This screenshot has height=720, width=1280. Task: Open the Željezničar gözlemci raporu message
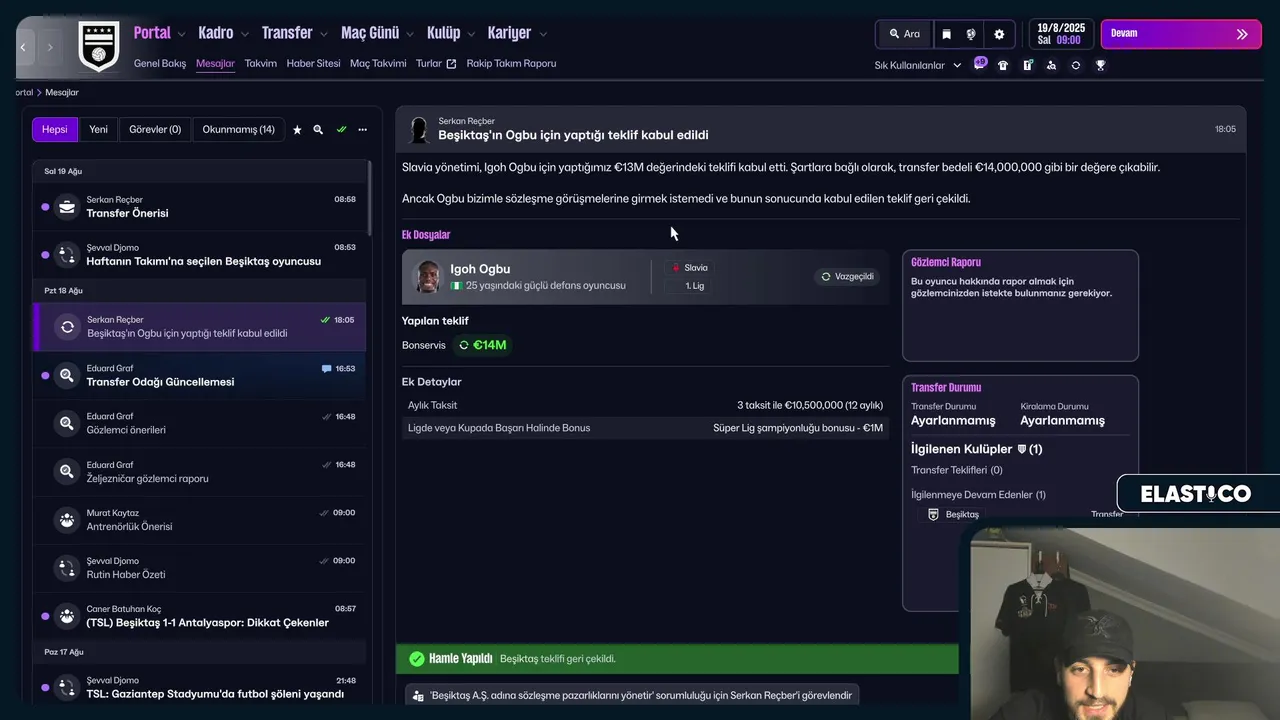[199, 472]
